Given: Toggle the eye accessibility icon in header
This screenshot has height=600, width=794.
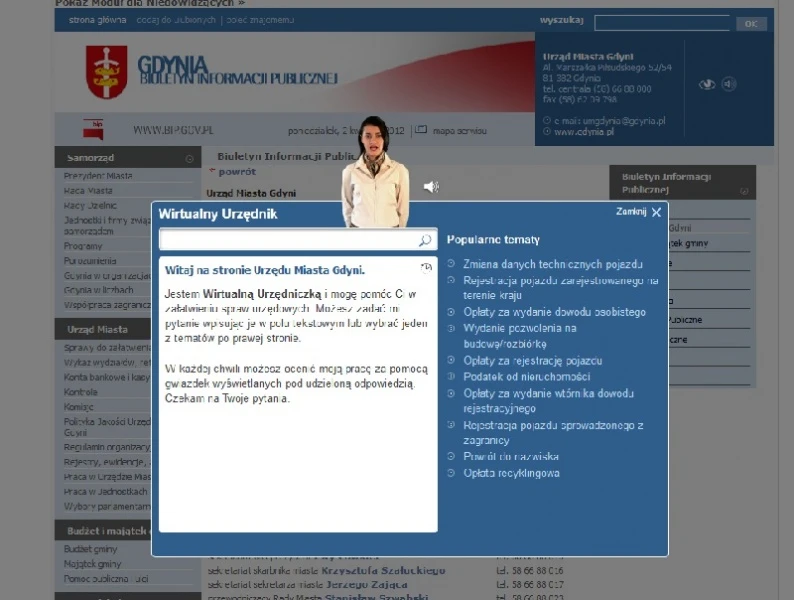Looking at the screenshot, I should pos(707,84).
